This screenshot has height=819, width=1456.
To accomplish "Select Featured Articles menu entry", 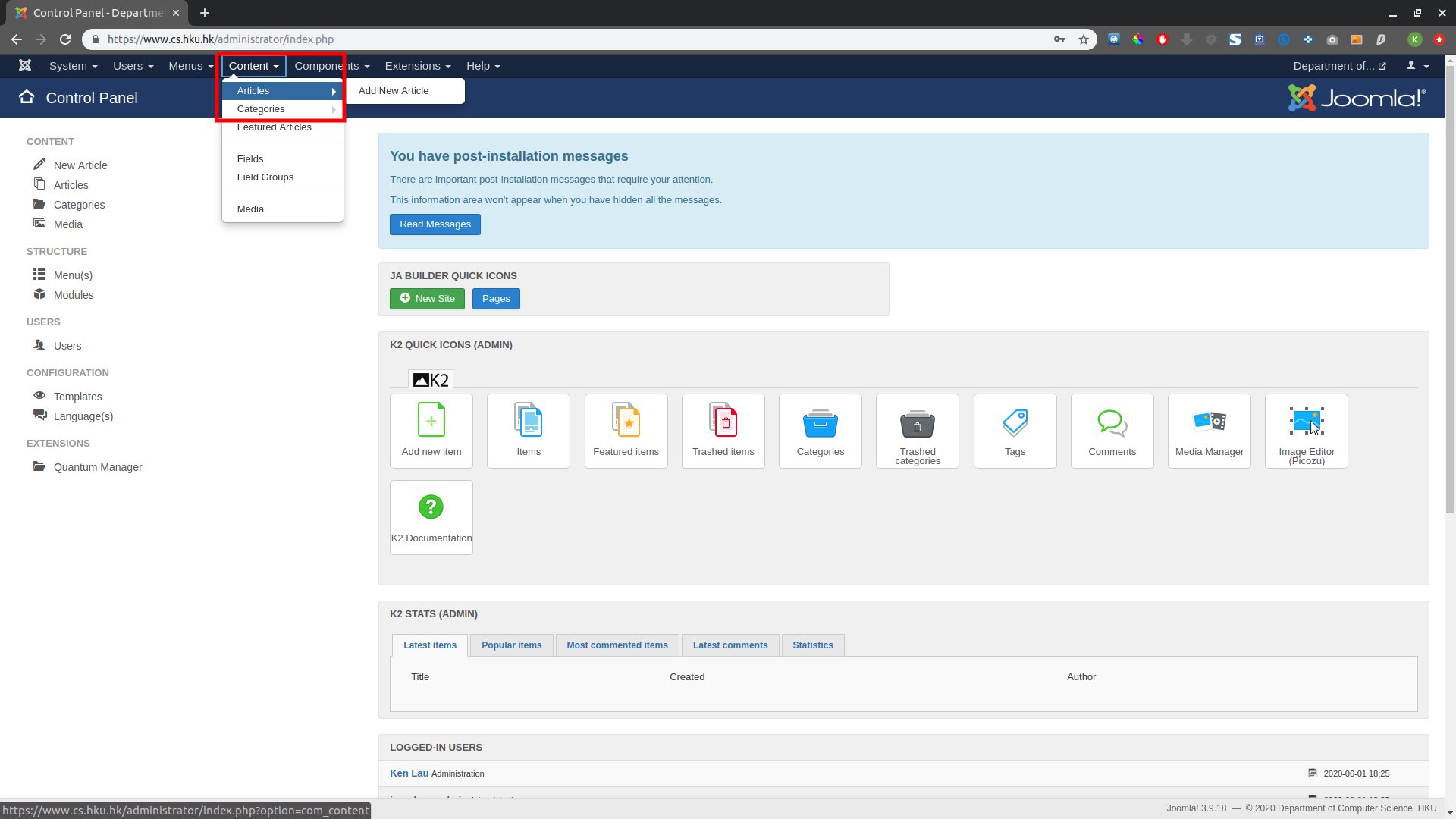I will pyautogui.click(x=274, y=127).
